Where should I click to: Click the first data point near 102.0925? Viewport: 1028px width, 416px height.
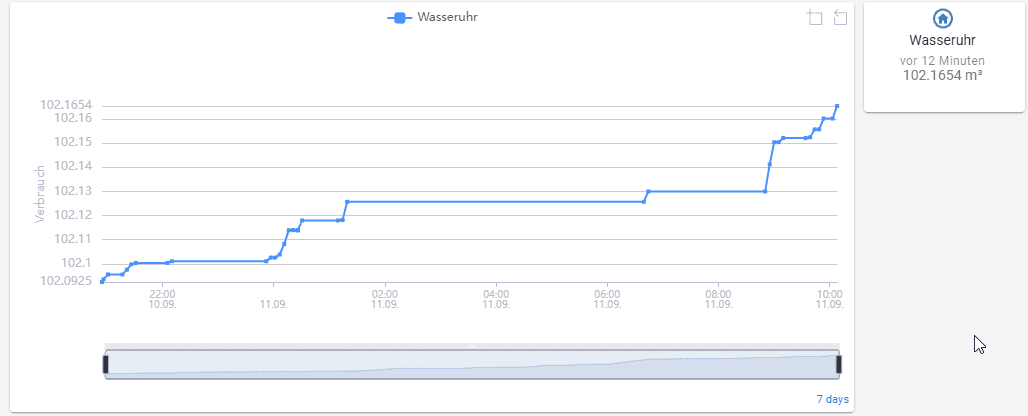[102, 282]
